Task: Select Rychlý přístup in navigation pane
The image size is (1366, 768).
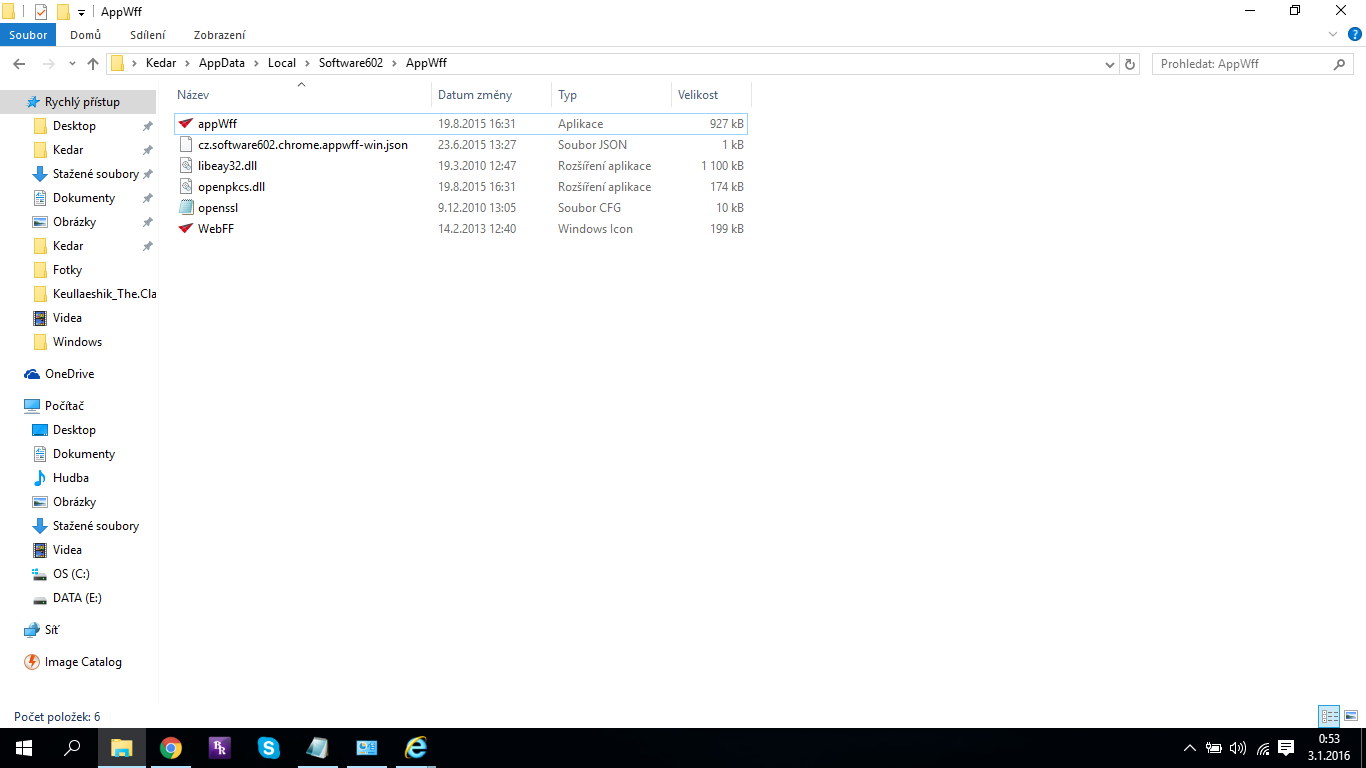Action: (x=80, y=102)
